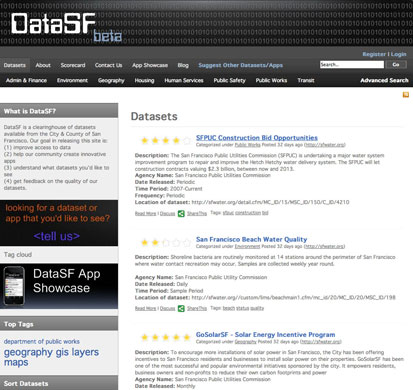Click Read More under SFPUC Construction dataset
The image size is (413, 390).
(x=145, y=214)
